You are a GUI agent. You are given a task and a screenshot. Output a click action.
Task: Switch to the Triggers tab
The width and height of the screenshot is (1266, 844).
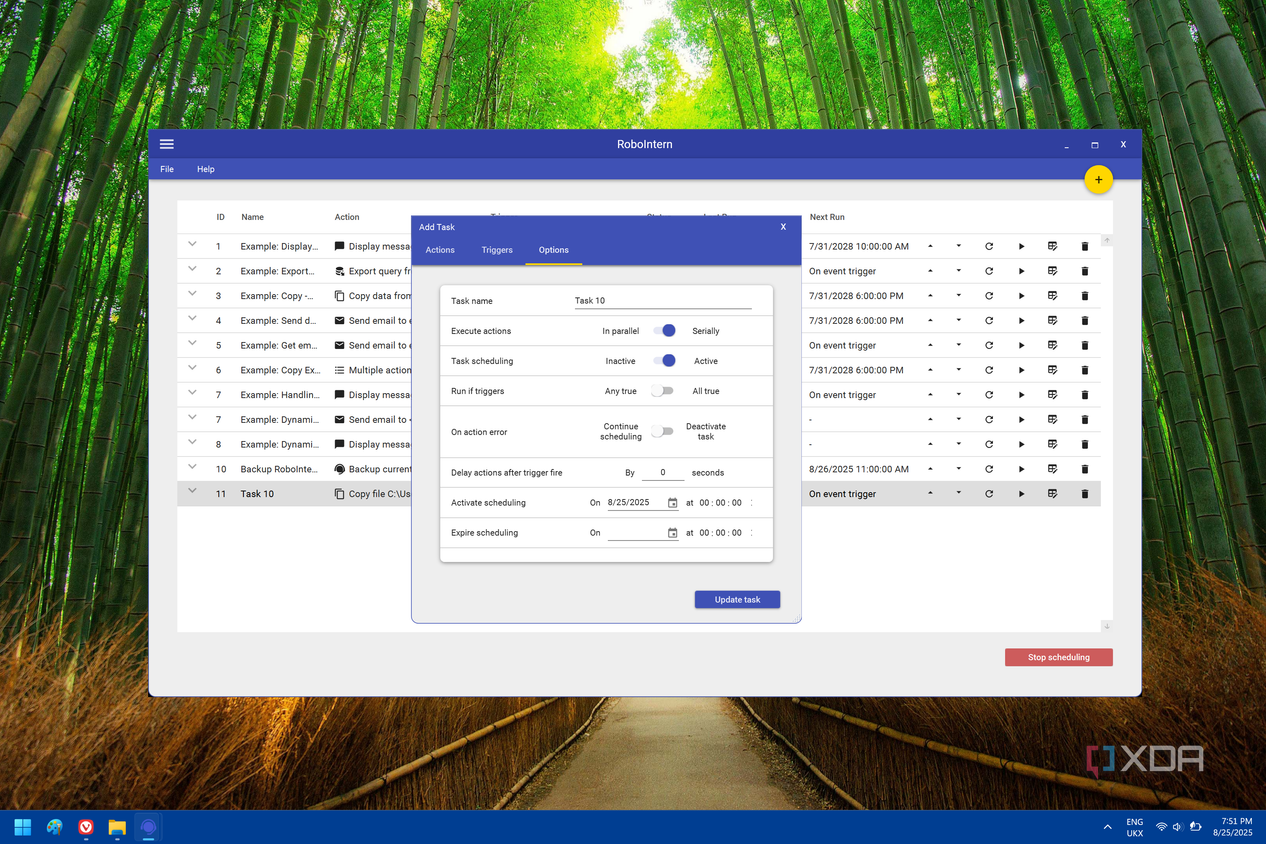pos(497,250)
